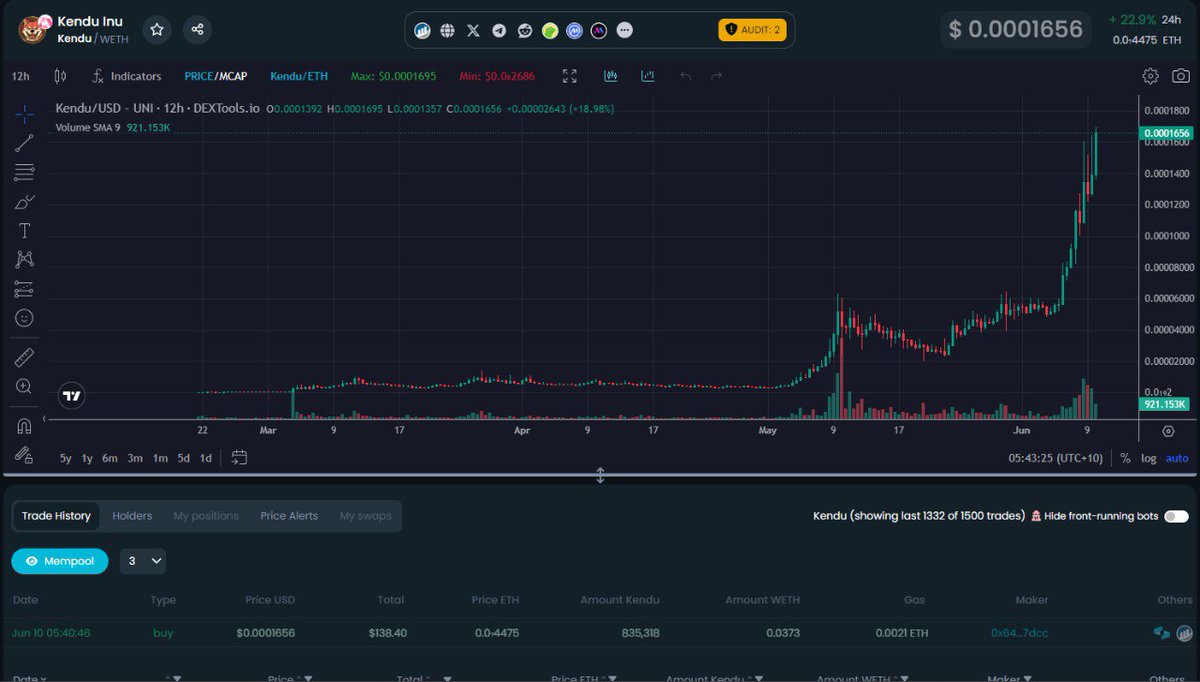Viewport: 1200px width, 682px height.
Task: Click the three-dots more links icon
Action: 625,30
